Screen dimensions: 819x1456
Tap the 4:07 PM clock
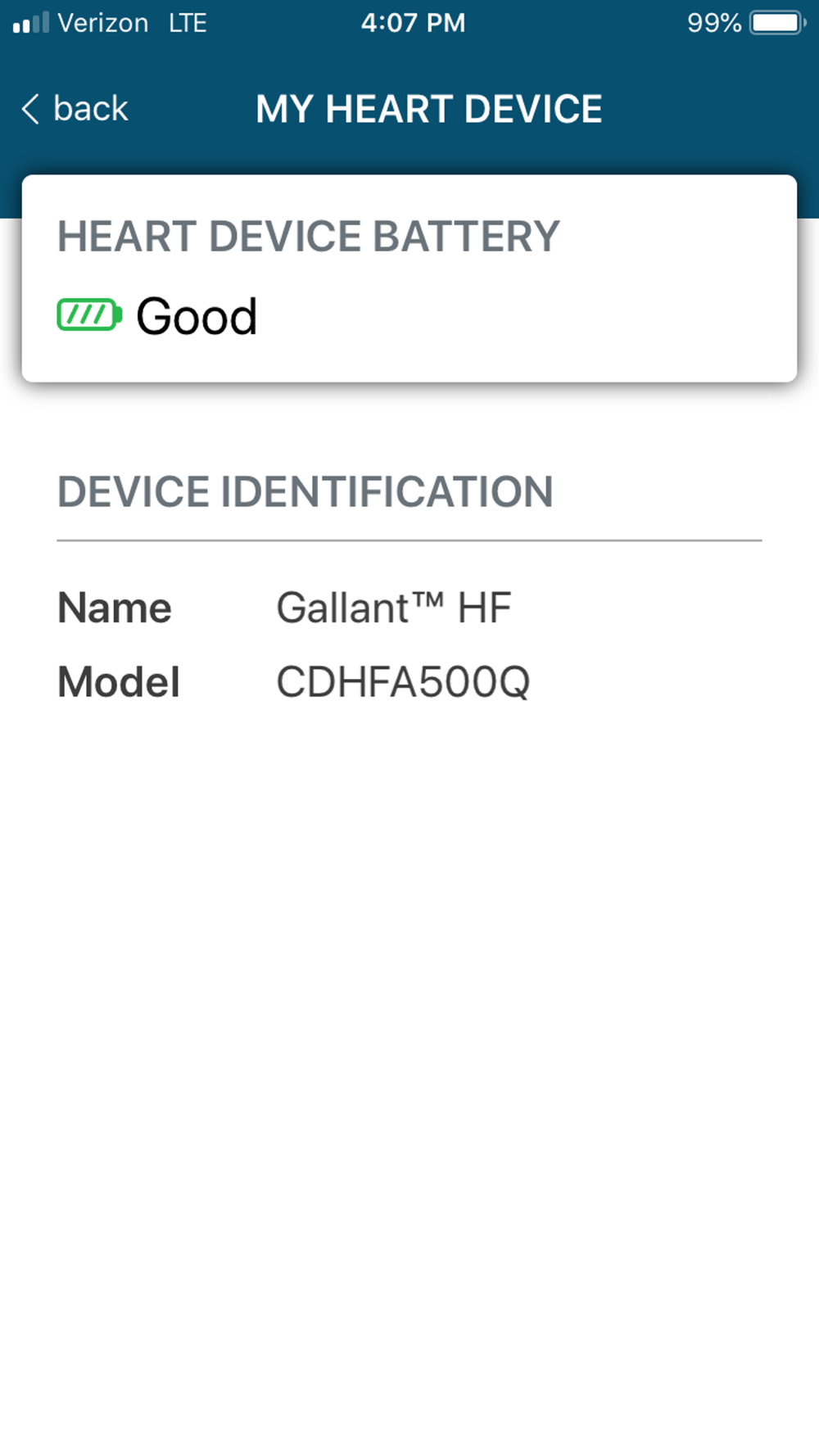tap(413, 23)
